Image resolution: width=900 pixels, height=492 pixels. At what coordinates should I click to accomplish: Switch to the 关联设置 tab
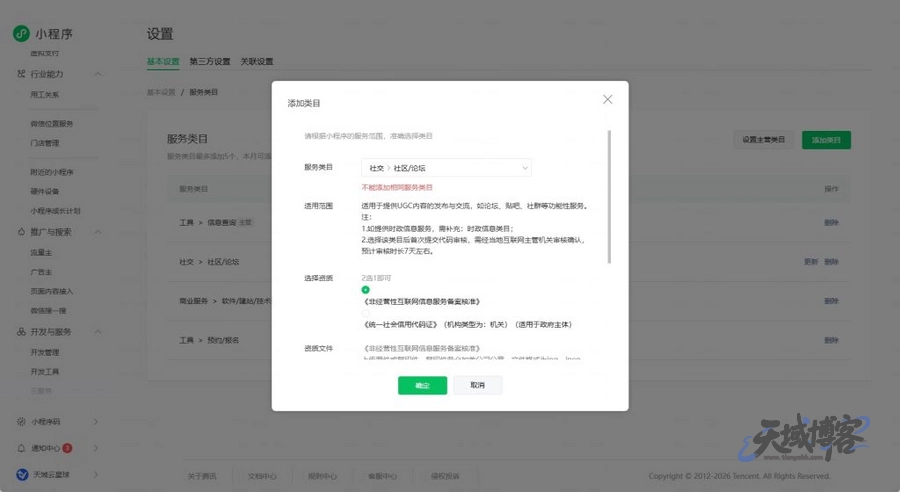click(x=257, y=61)
